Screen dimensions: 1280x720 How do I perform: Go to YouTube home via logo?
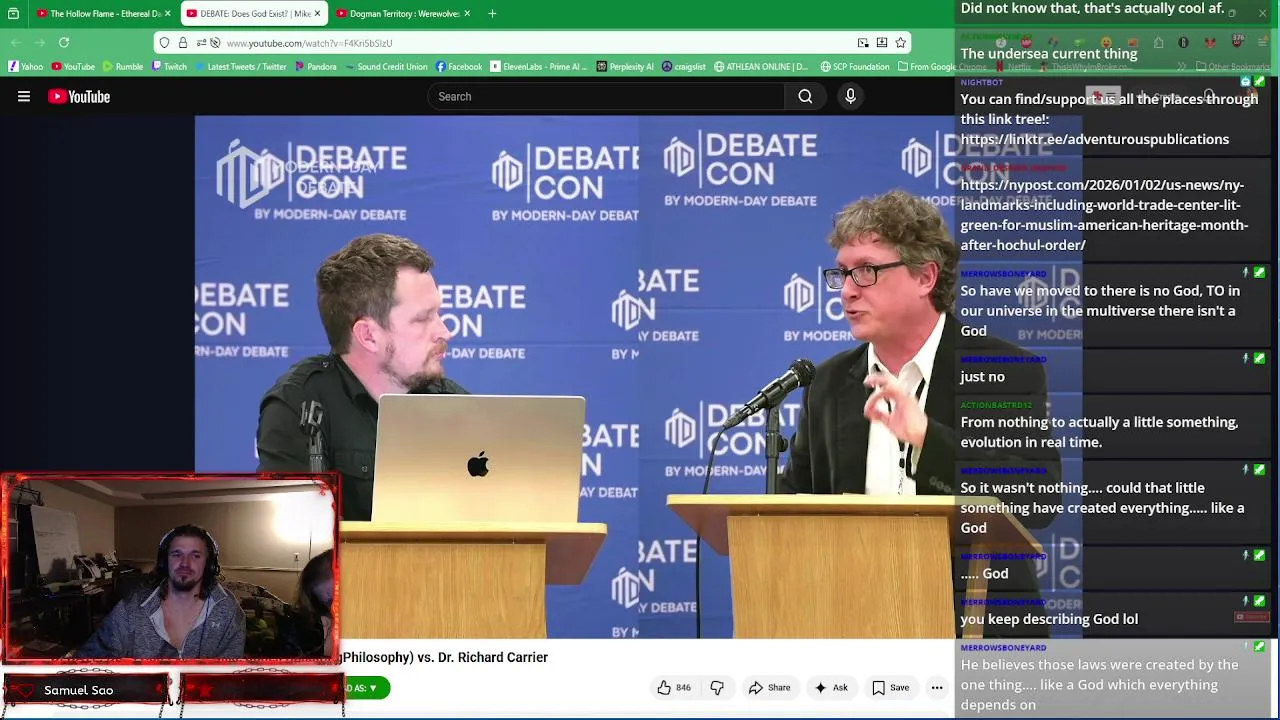[79, 96]
